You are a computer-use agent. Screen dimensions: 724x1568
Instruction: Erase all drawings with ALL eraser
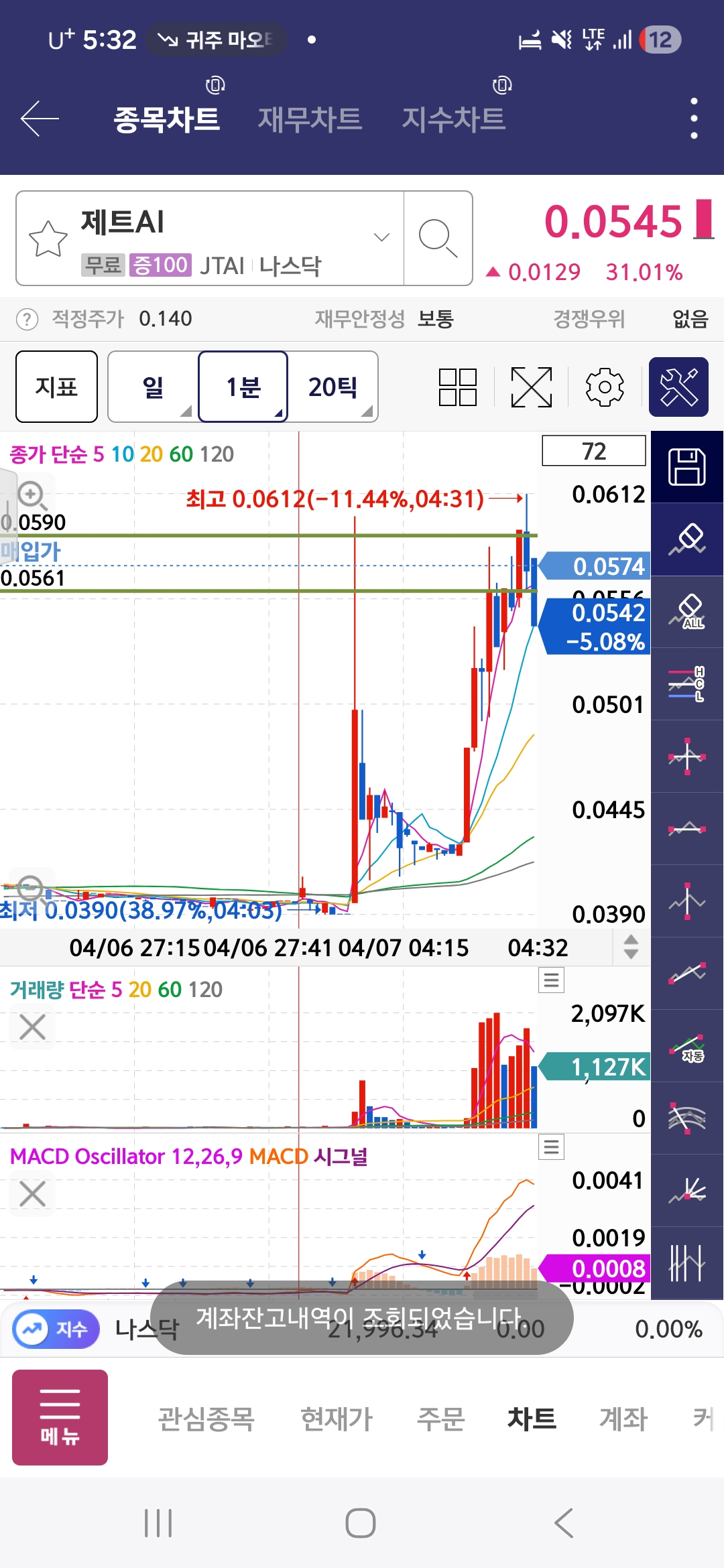click(x=687, y=612)
